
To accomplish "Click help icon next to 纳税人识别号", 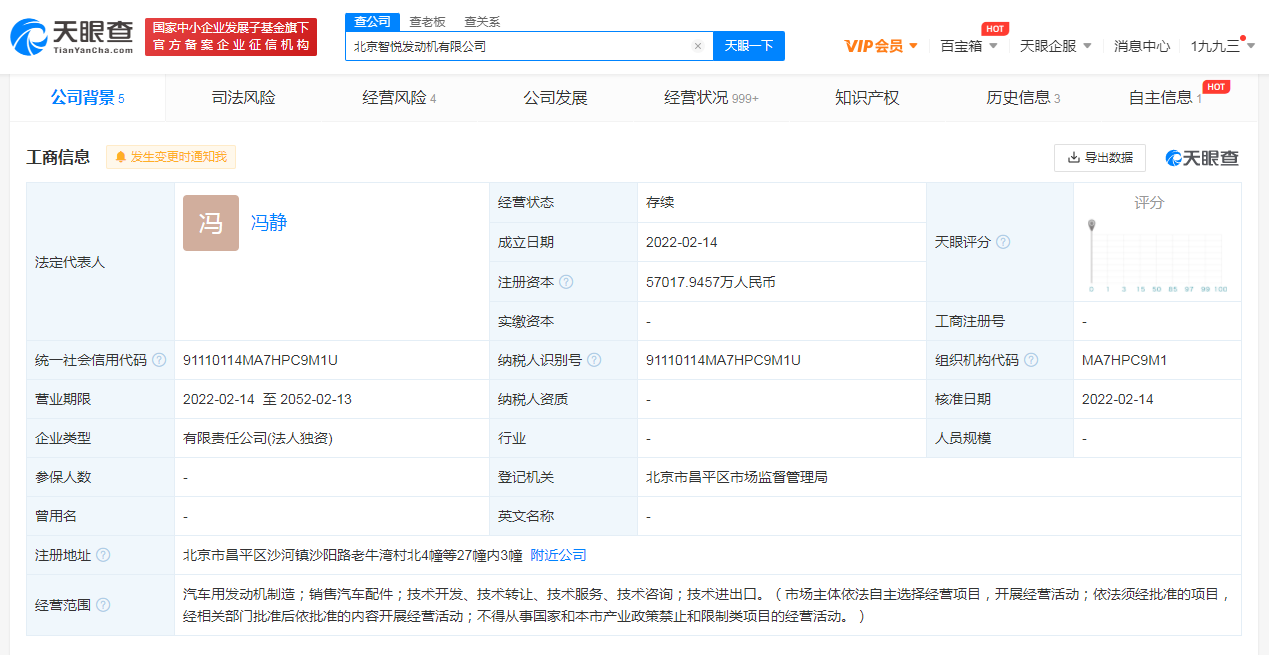I will (595, 360).
